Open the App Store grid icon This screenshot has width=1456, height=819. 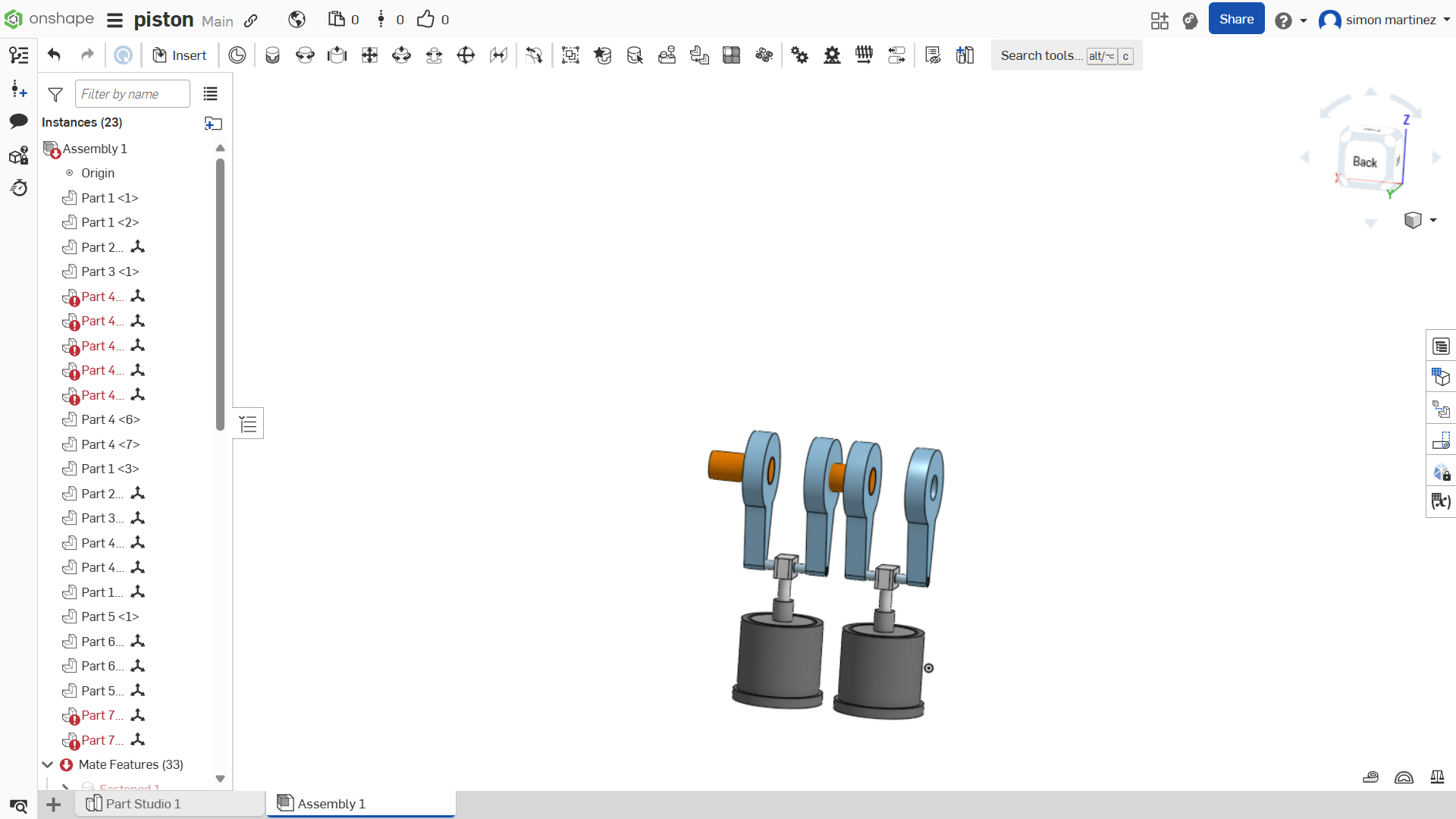tap(1159, 20)
